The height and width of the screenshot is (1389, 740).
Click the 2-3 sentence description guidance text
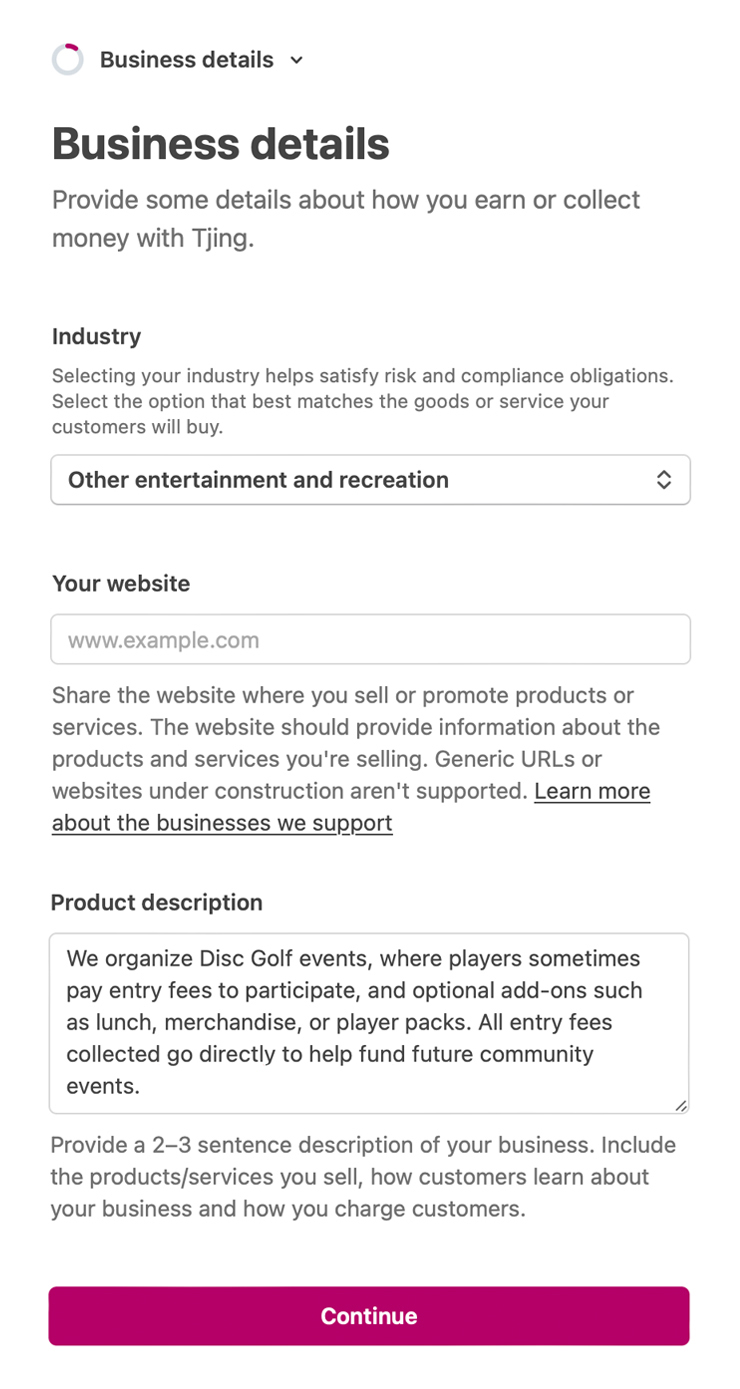363,1177
